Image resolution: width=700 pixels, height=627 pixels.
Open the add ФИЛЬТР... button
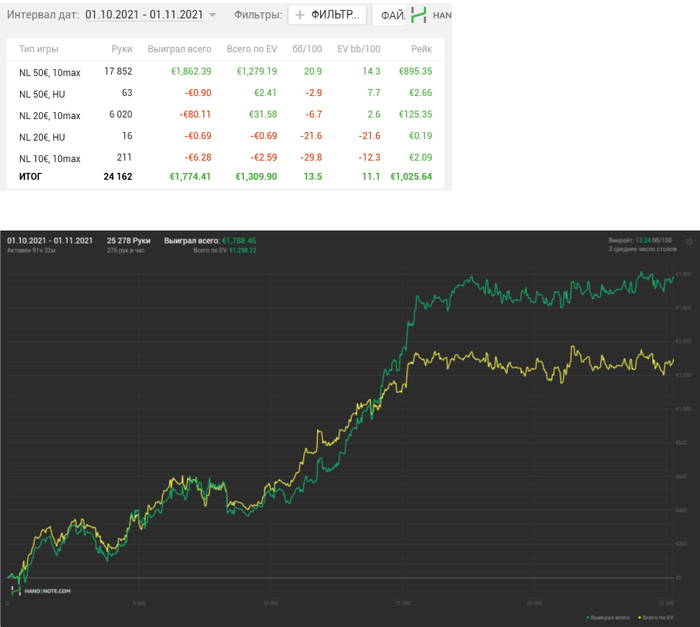point(327,15)
